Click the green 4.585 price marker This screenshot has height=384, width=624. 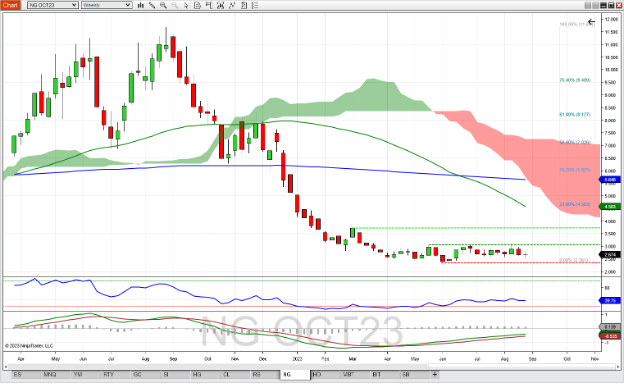pos(610,207)
